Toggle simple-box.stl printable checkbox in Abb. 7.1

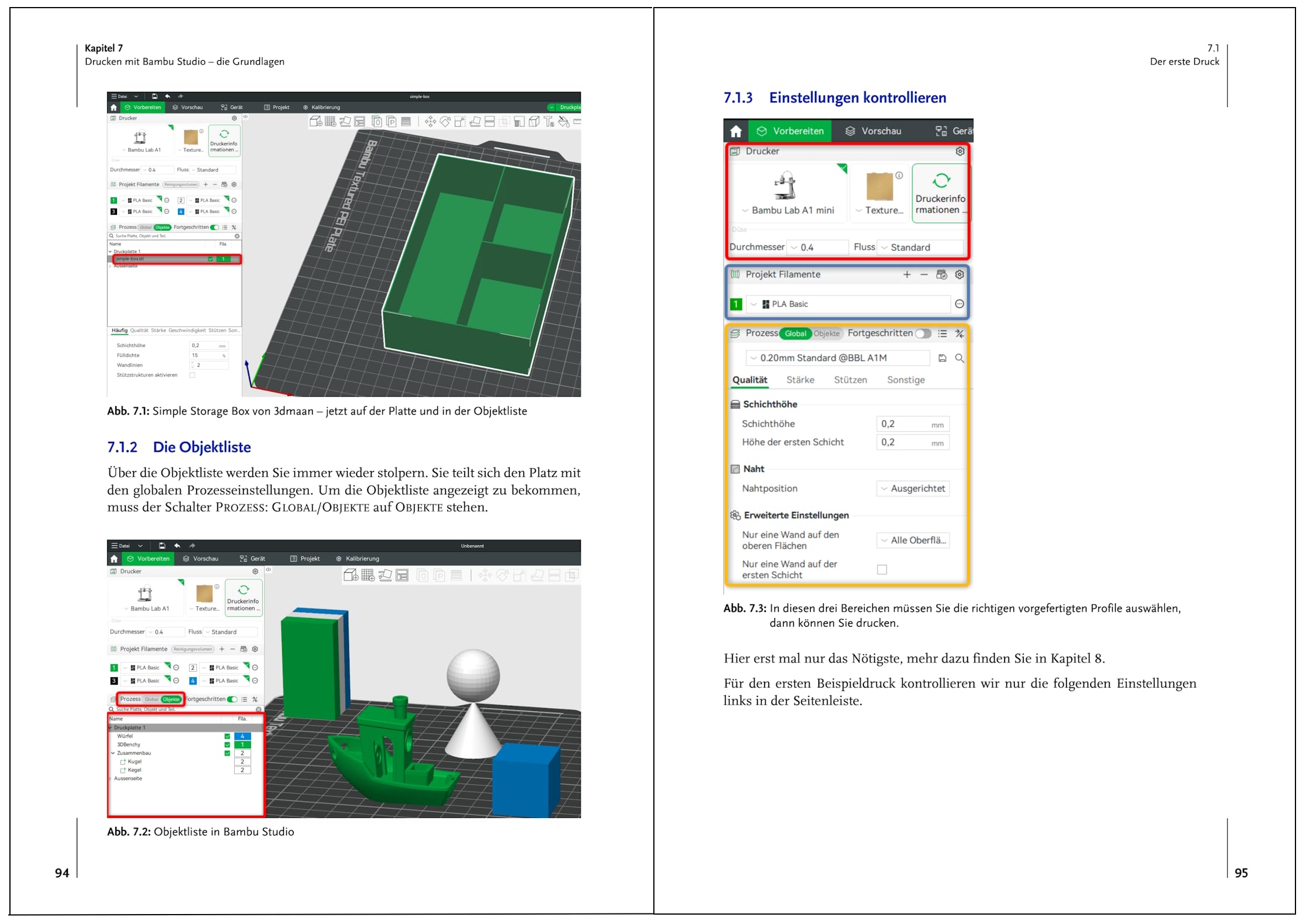pyautogui.click(x=211, y=259)
